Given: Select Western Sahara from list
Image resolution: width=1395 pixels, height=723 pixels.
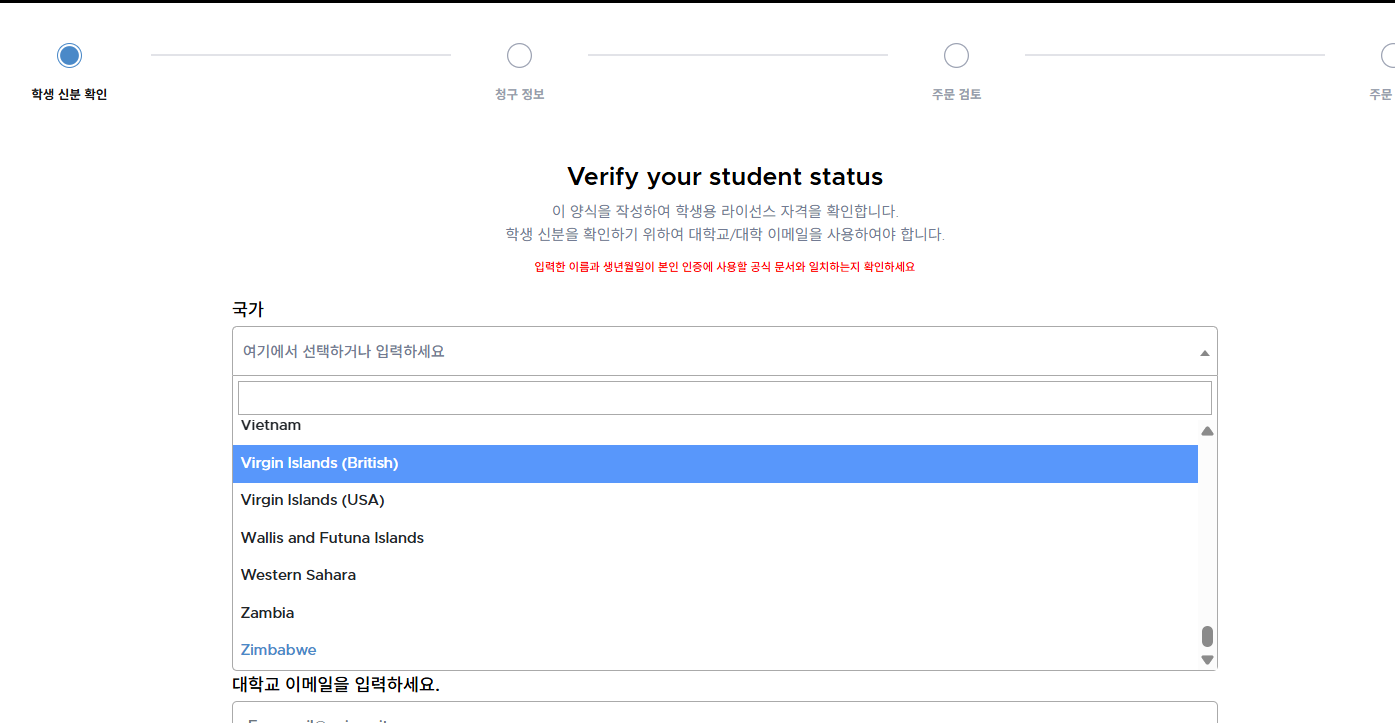Looking at the screenshot, I should 298,575.
